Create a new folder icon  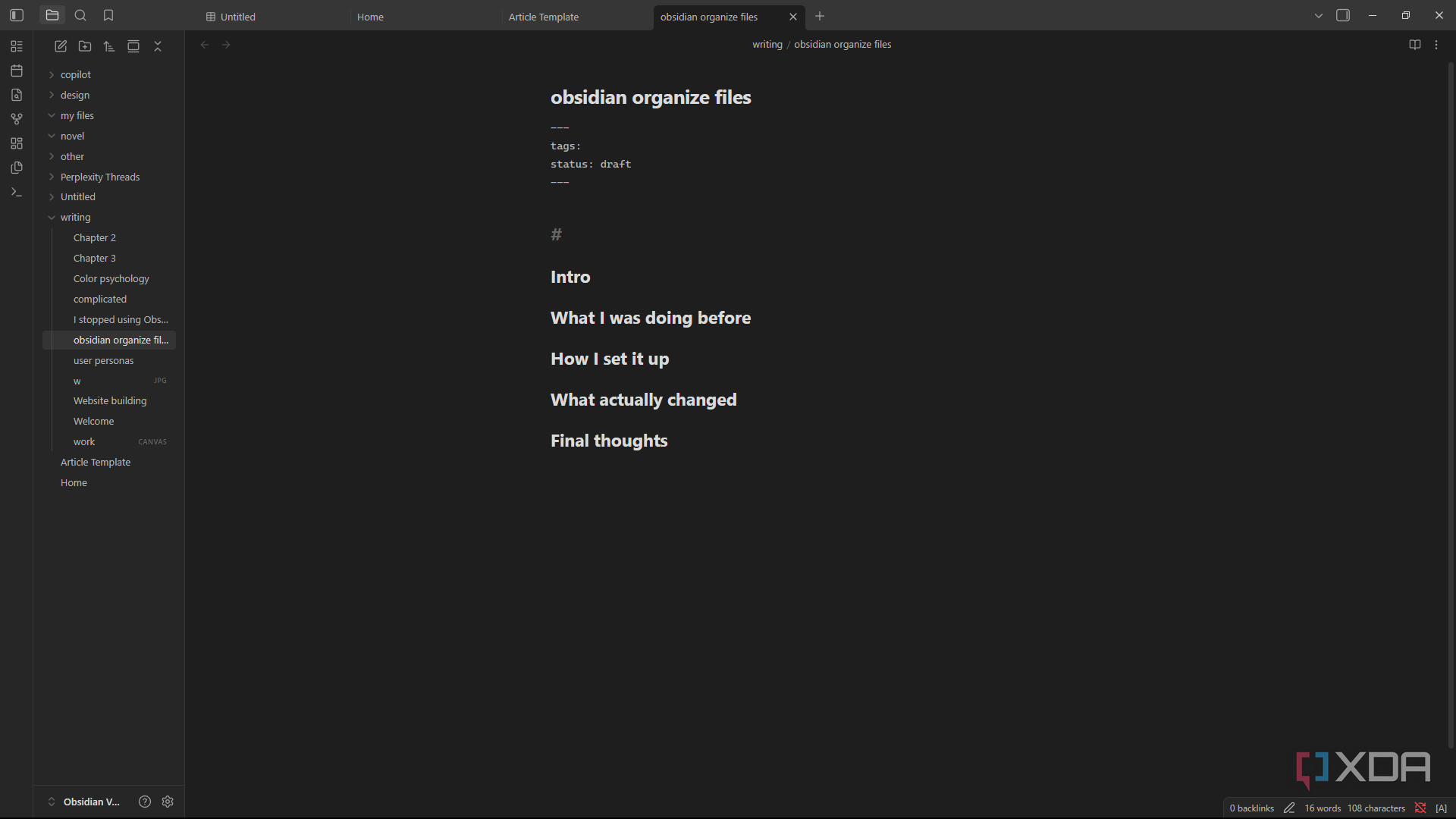[85, 46]
